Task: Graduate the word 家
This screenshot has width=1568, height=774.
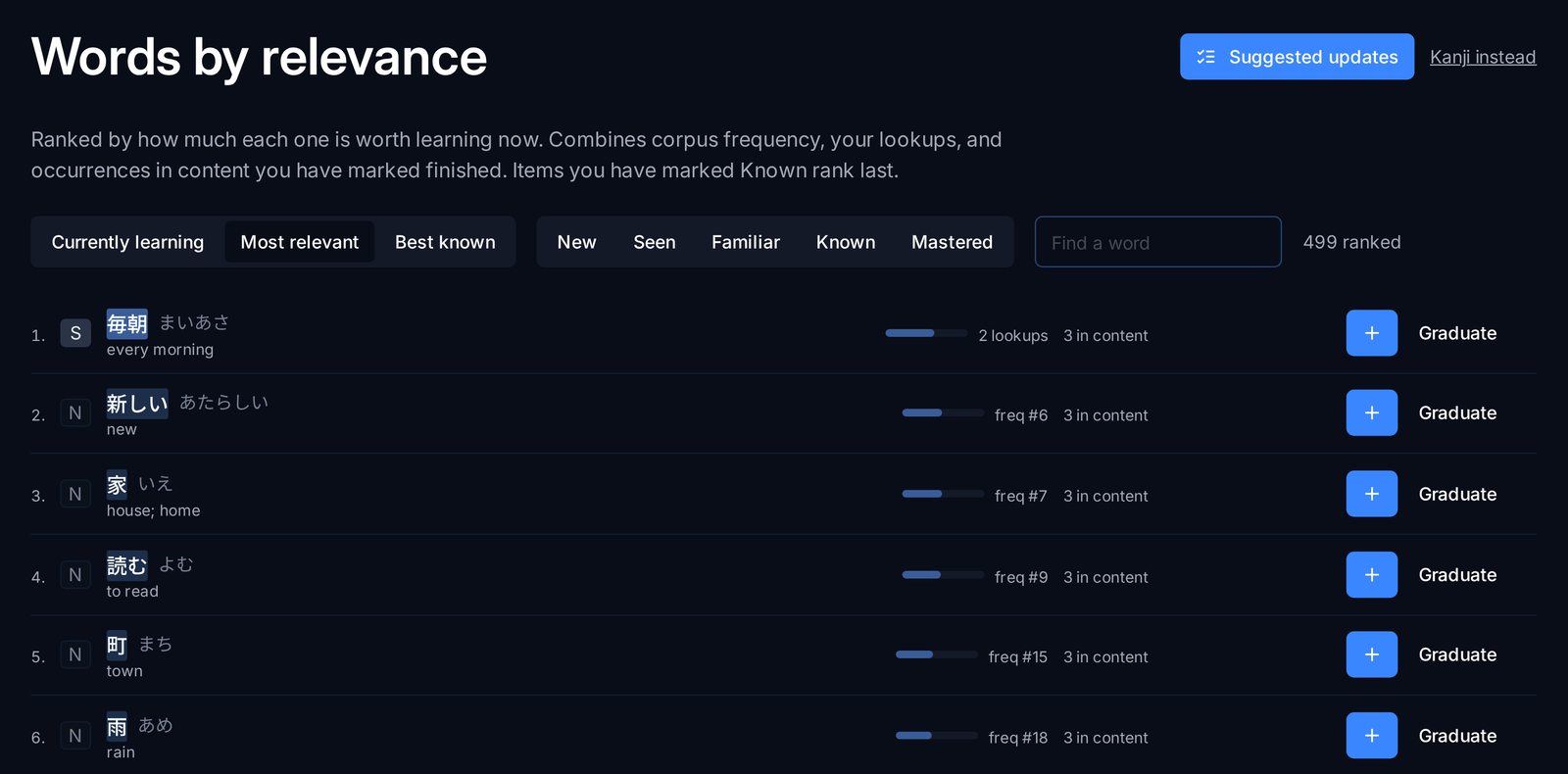Action: (1457, 494)
